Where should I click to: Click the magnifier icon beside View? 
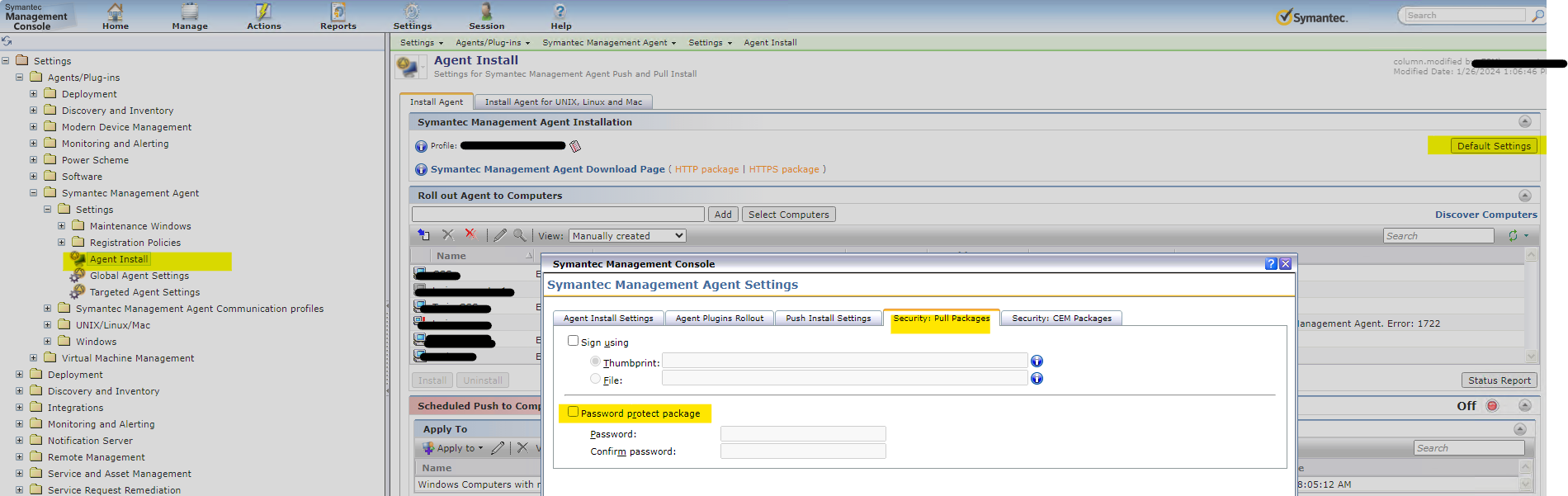click(x=520, y=235)
